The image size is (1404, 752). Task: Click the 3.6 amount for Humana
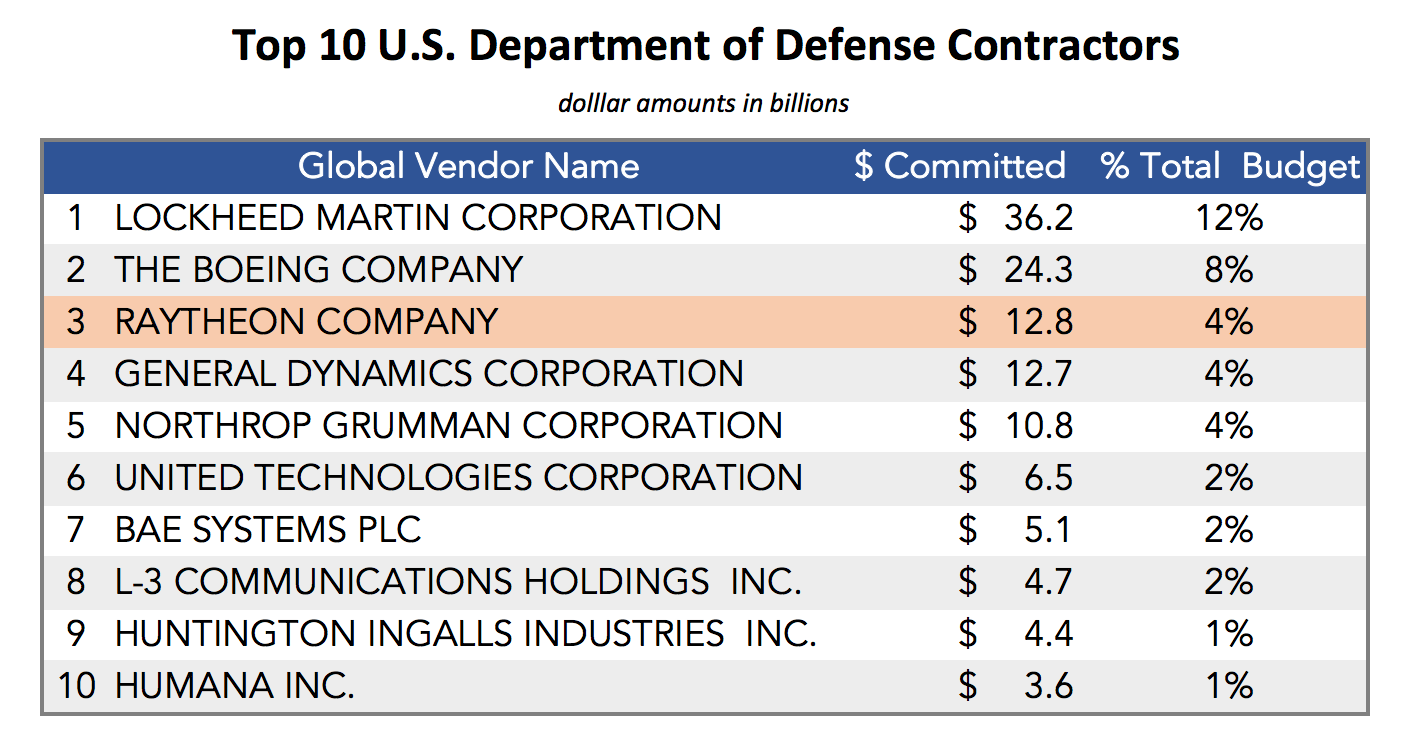pos(1048,685)
